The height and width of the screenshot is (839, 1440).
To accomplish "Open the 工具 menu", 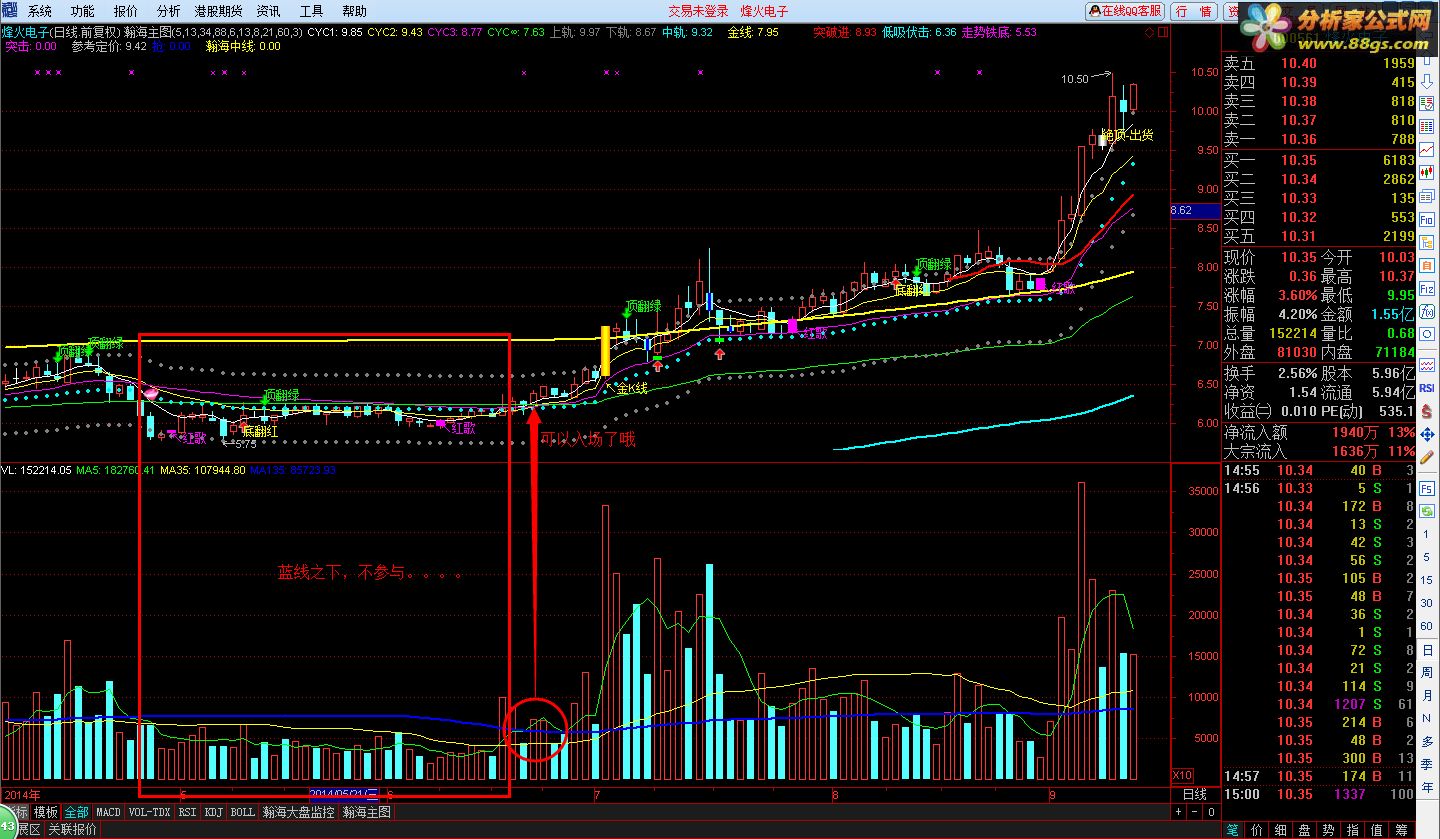I will pyautogui.click(x=312, y=11).
